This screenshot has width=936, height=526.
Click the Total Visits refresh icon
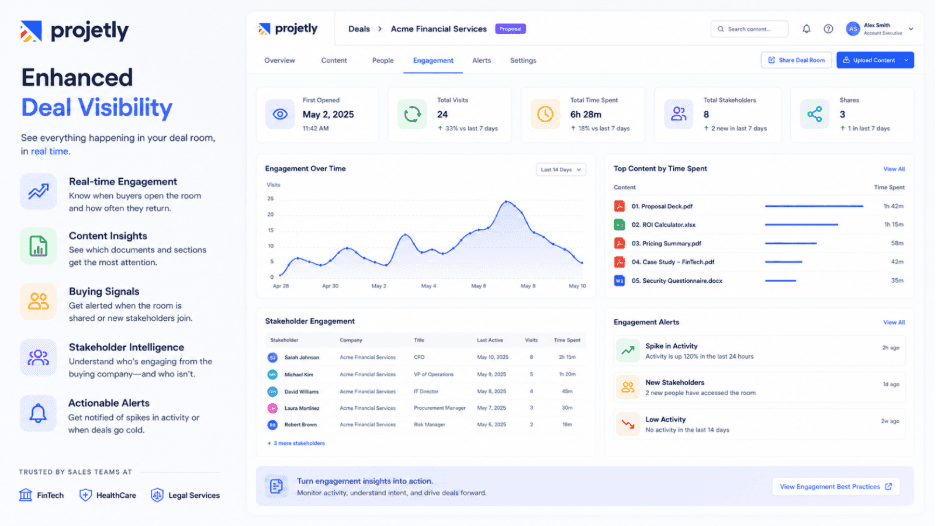pos(412,114)
